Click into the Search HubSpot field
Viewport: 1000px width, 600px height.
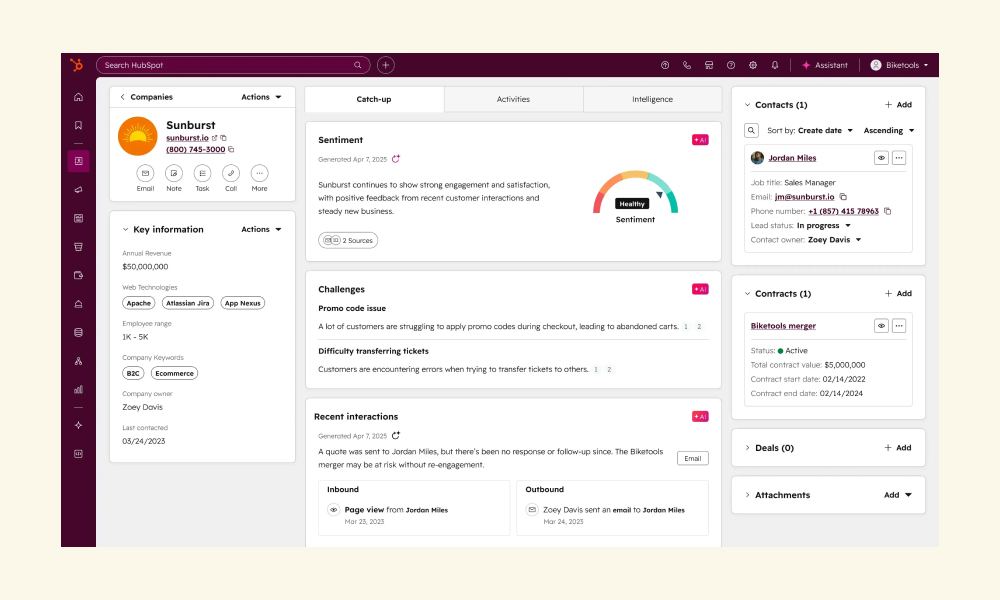click(233, 65)
